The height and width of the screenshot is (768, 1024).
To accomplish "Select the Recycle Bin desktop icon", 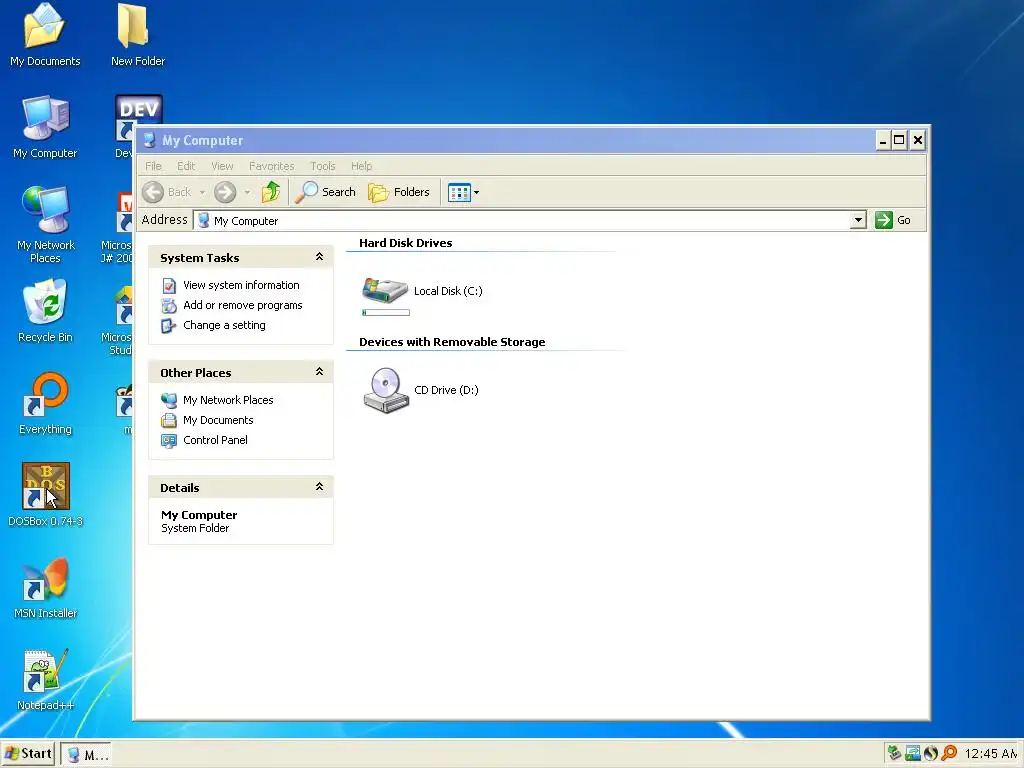I will pyautogui.click(x=45, y=310).
